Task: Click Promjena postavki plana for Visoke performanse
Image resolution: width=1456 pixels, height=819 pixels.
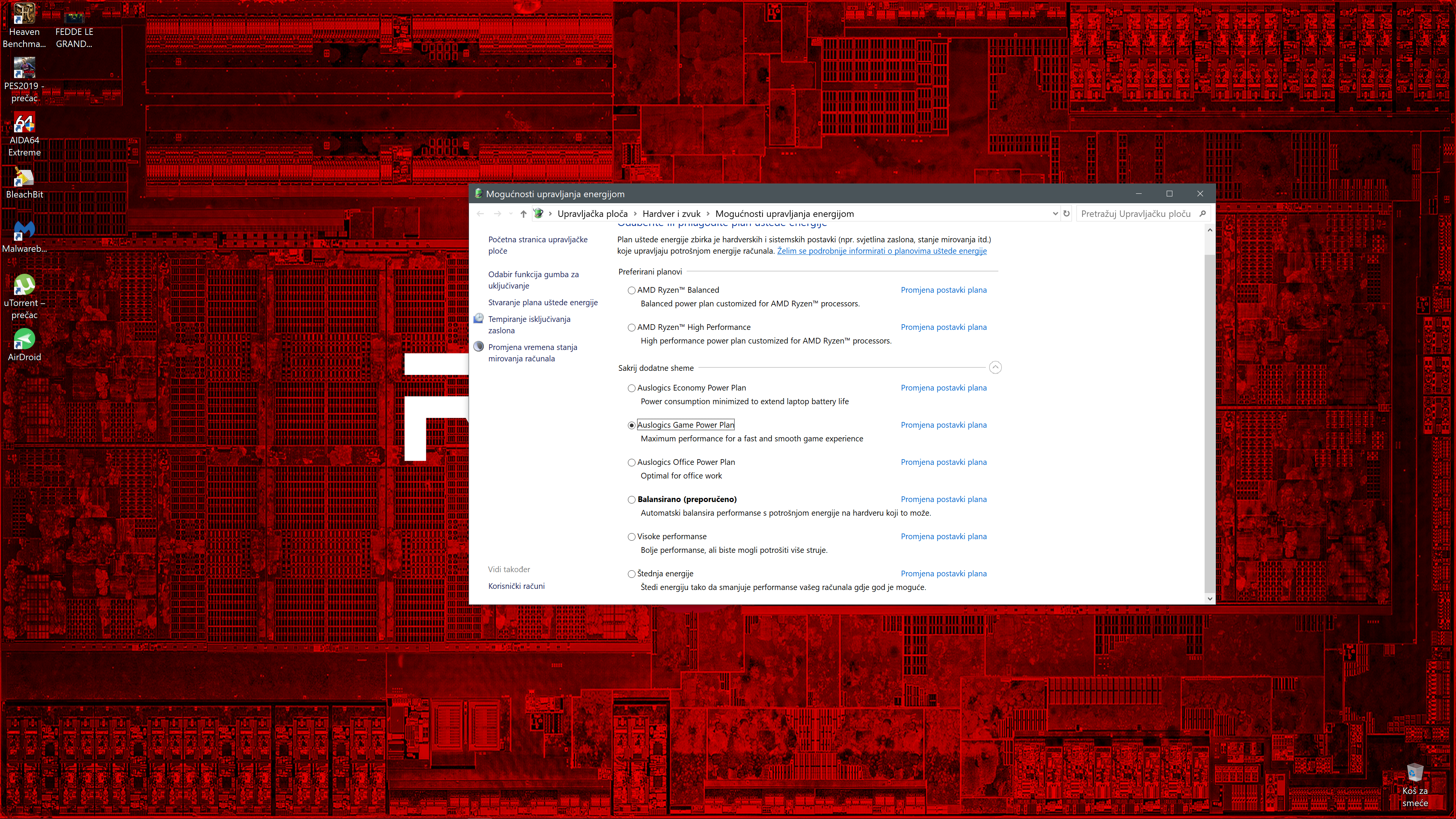Action: click(x=943, y=537)
